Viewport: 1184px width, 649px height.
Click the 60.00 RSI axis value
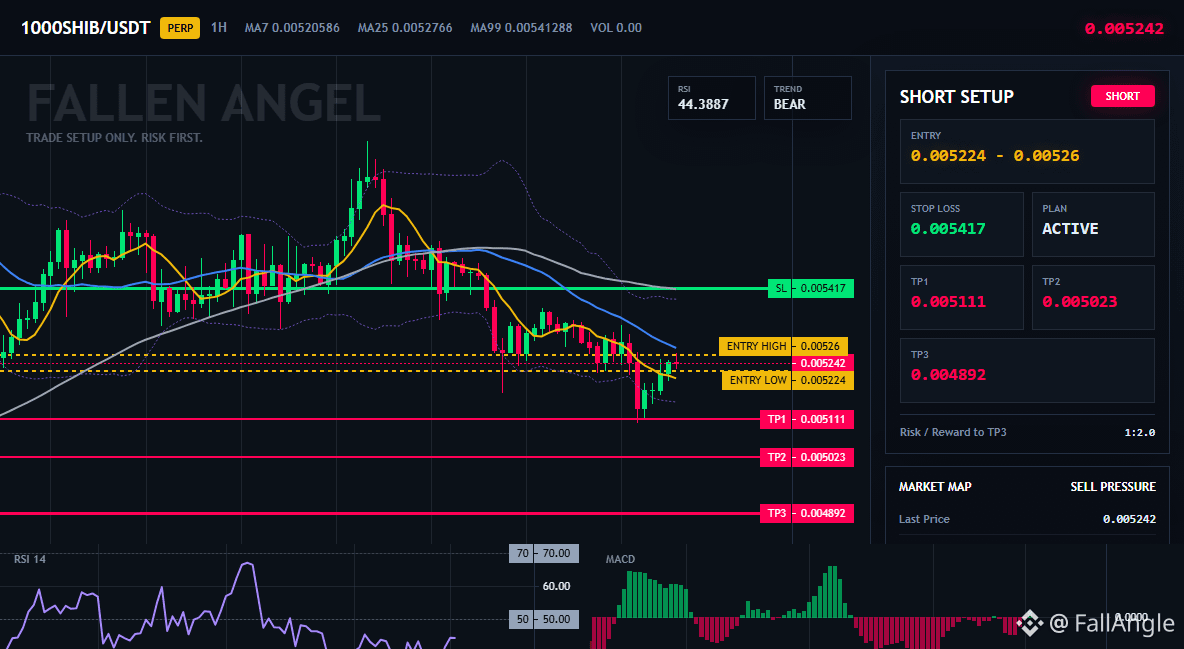pyautogui.click(x=557, y=586)
